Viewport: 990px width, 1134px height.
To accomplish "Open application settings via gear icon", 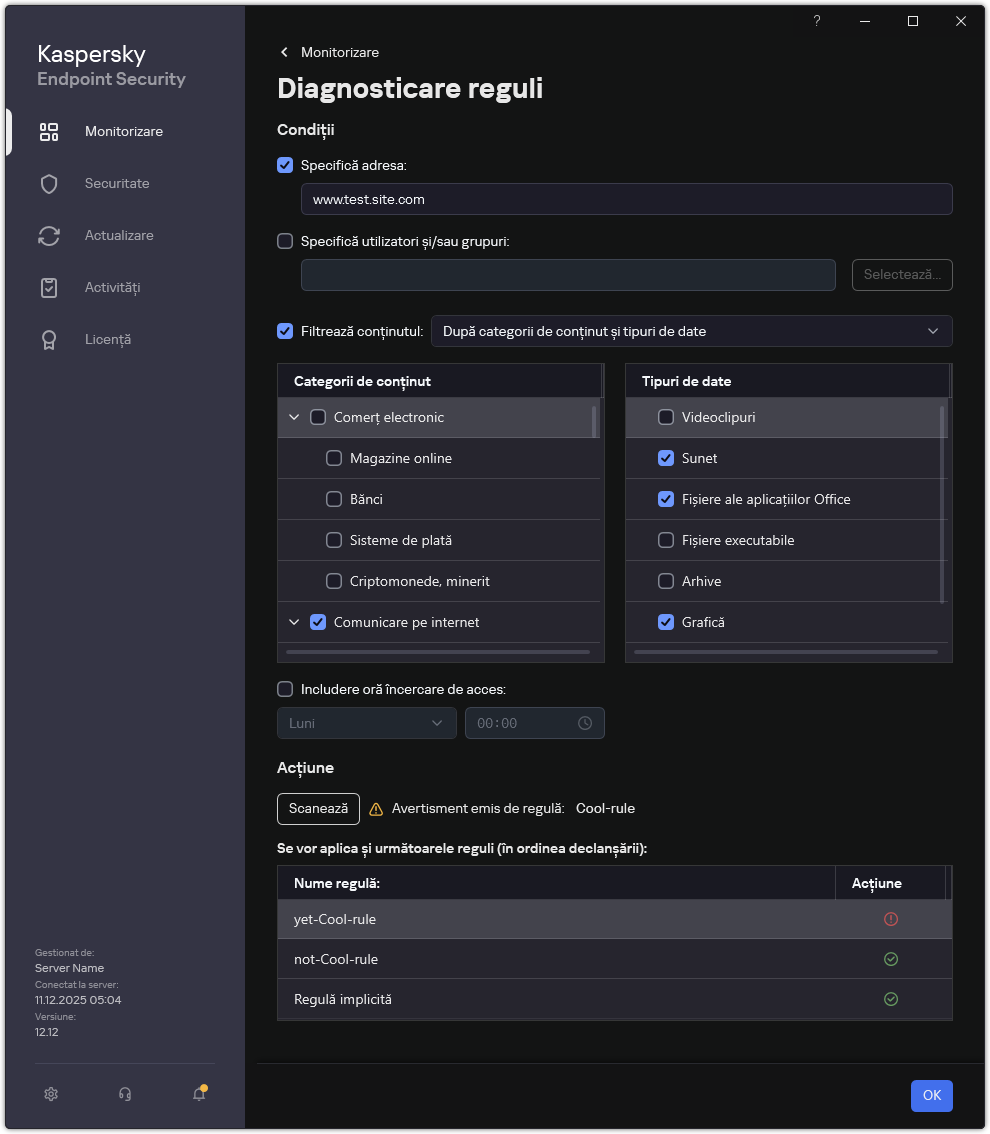I will click(x=50, y=1094).
